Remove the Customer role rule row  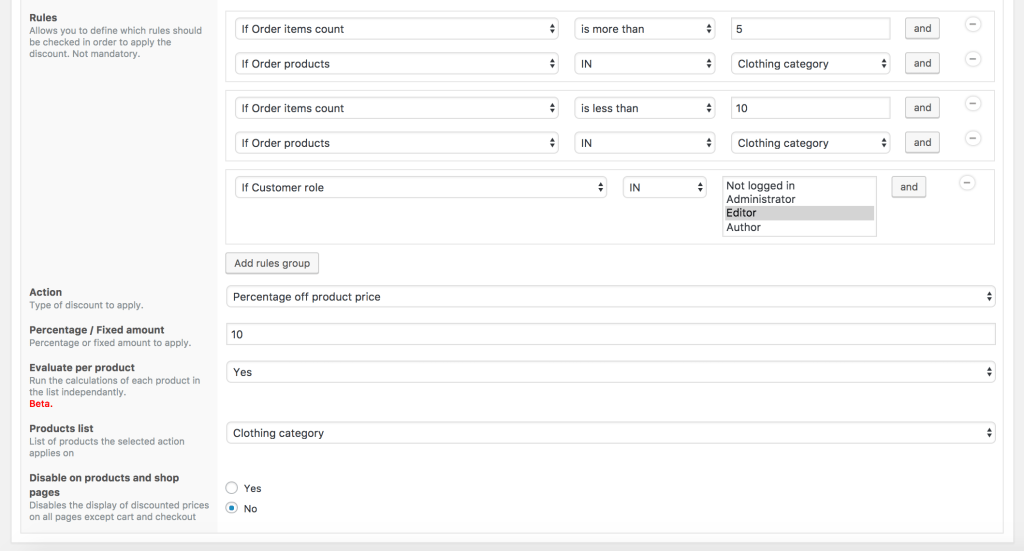point(967,183)
